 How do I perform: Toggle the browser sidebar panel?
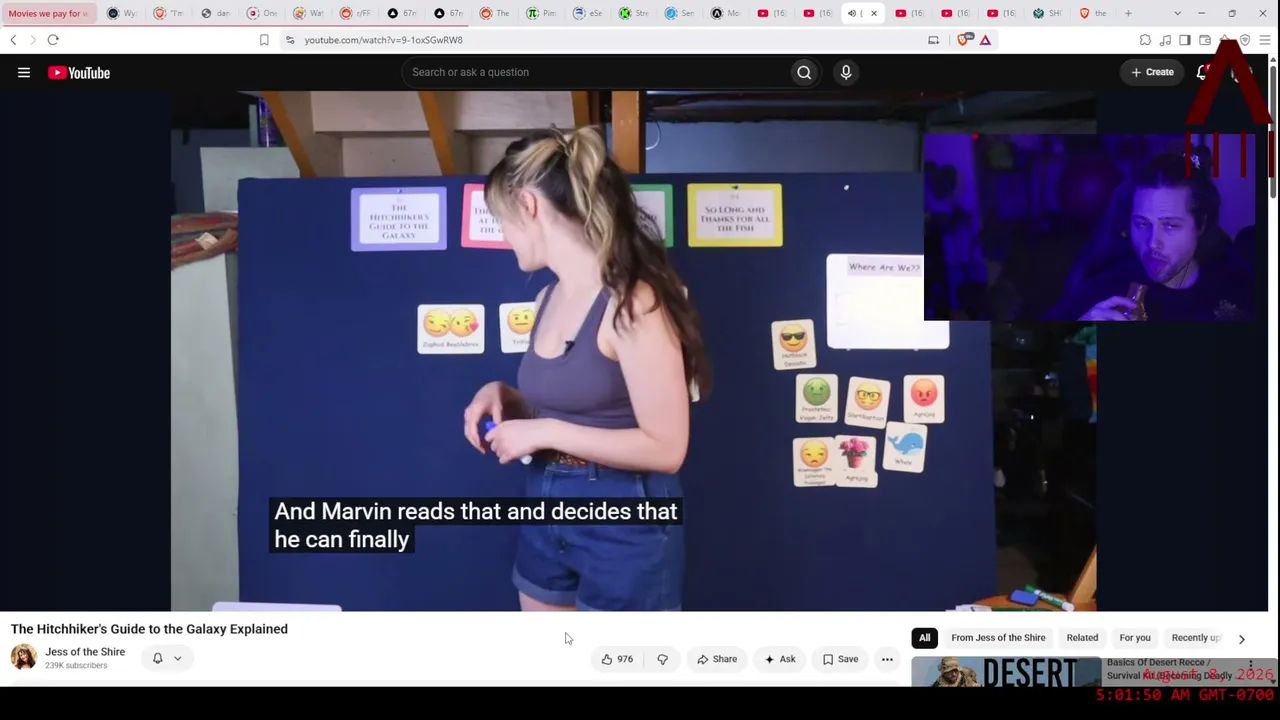[x=1185, y=40]
